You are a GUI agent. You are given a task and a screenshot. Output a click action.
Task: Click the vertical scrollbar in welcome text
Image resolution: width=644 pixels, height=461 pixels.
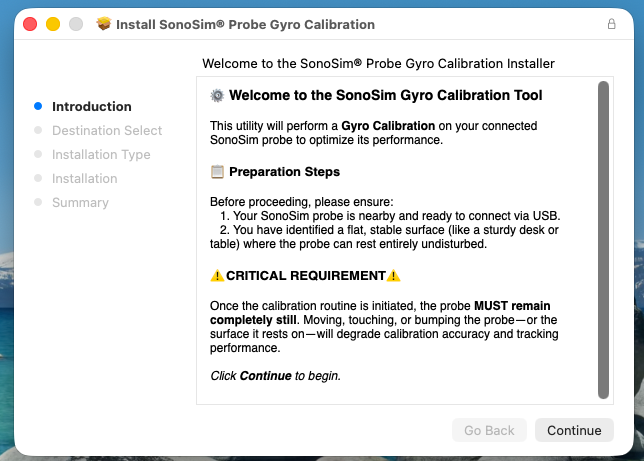(x=603, y=240)
